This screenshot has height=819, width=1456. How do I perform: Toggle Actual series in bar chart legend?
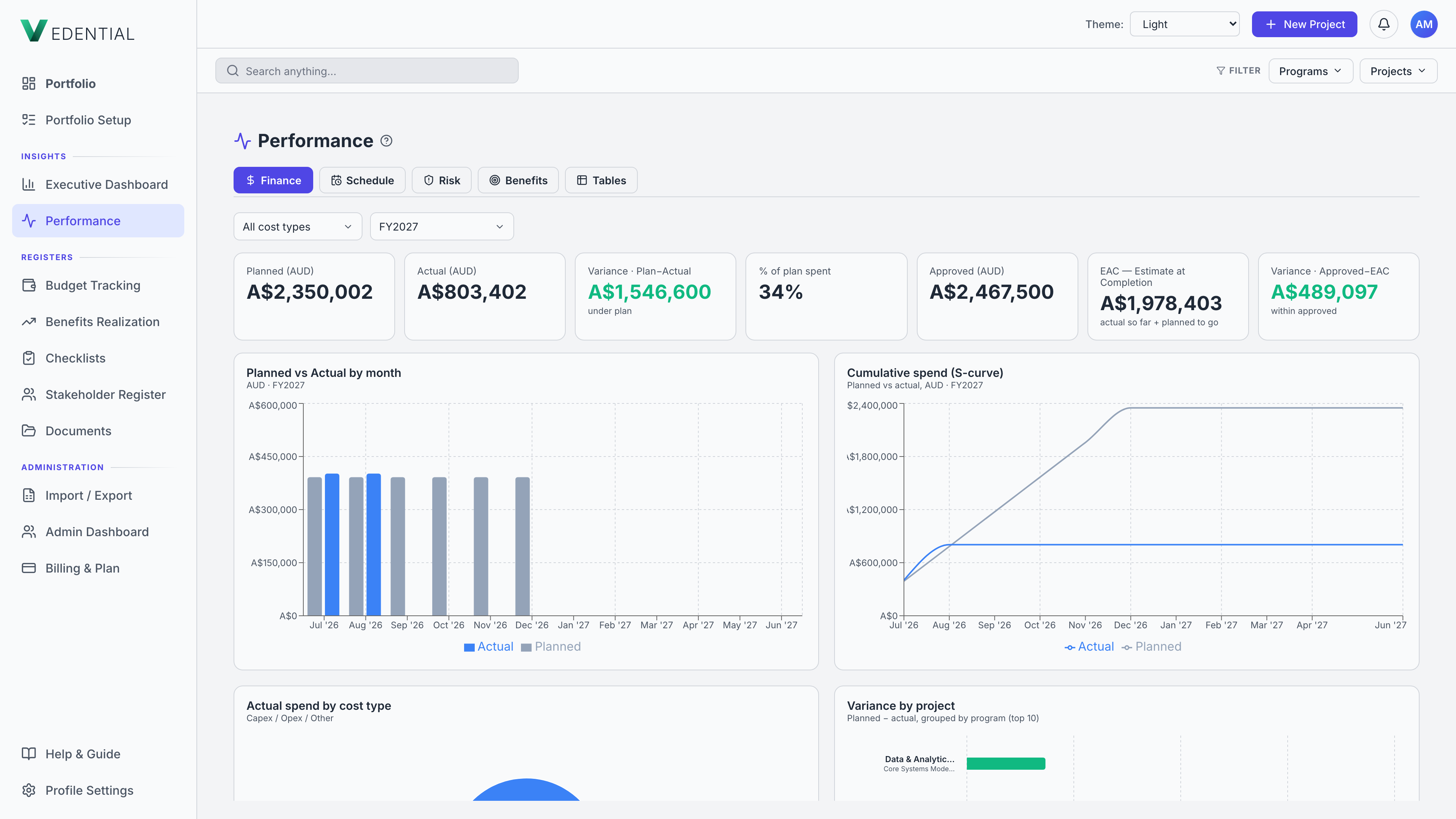[488, 646]
